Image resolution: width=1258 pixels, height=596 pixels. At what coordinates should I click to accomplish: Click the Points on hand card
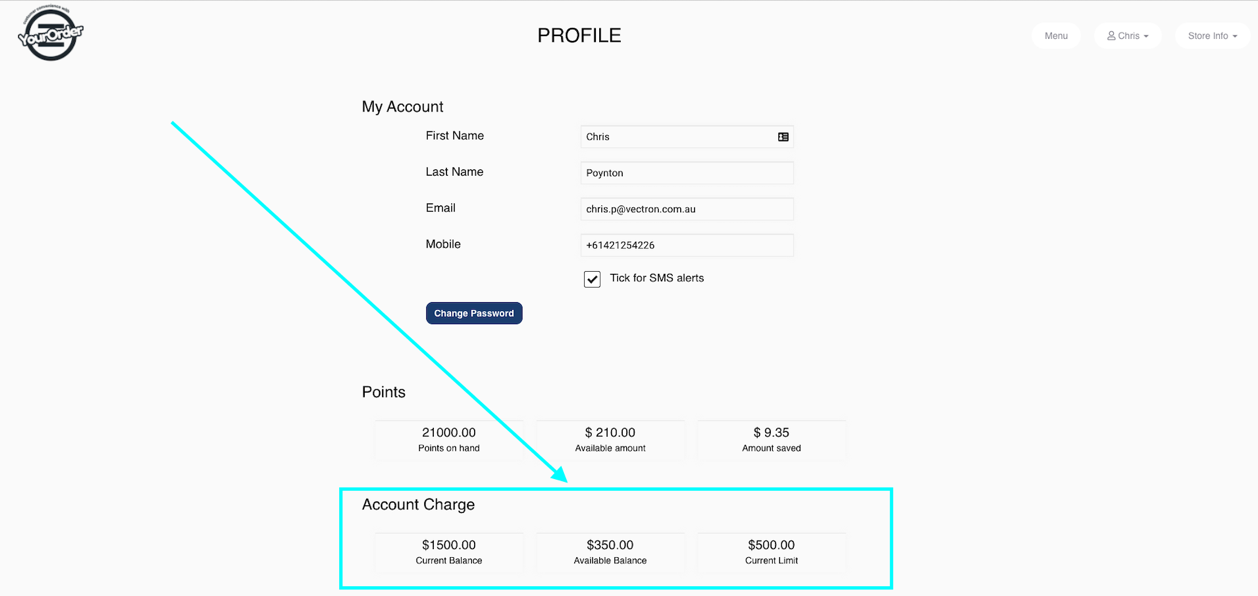449,440
